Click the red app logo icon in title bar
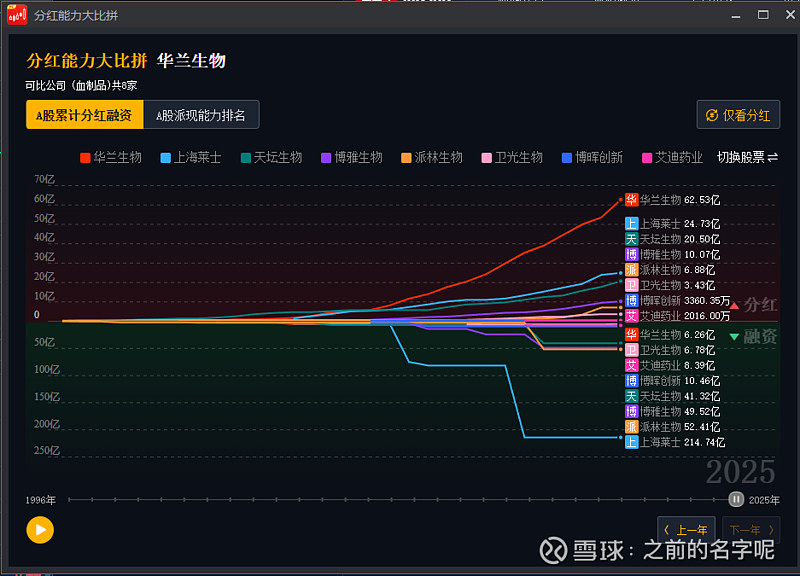The height and width of the screenshot is (576, 800). [x=17, y=15]
